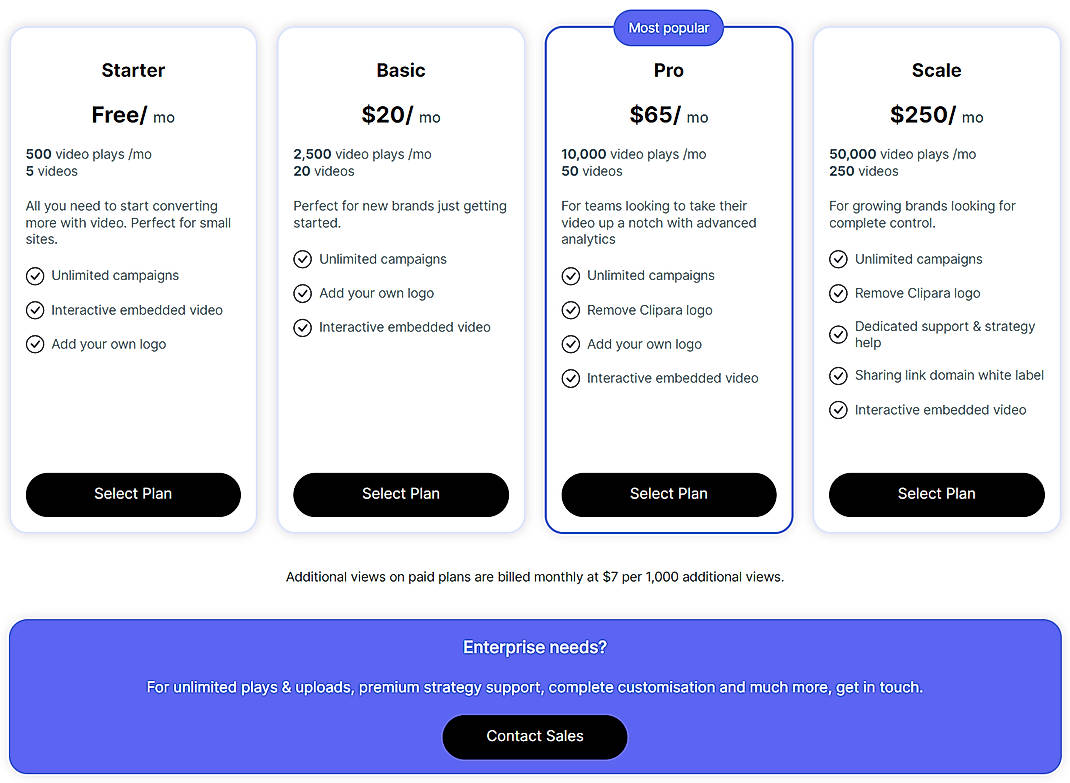Click the "Sharing link domain white label" checkmark

[x=838, y=376]
